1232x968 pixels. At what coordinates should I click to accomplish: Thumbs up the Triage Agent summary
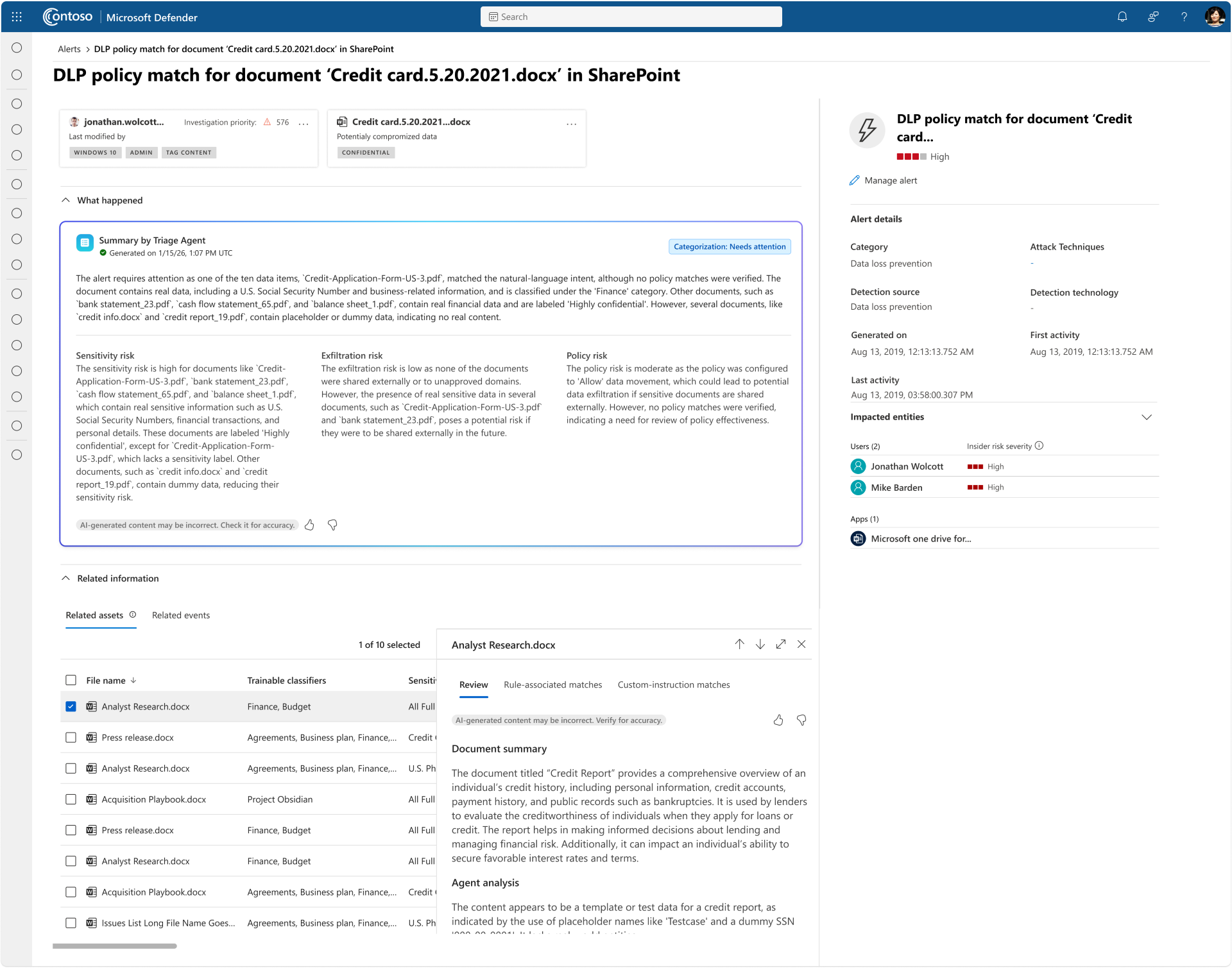coord(309,525)
